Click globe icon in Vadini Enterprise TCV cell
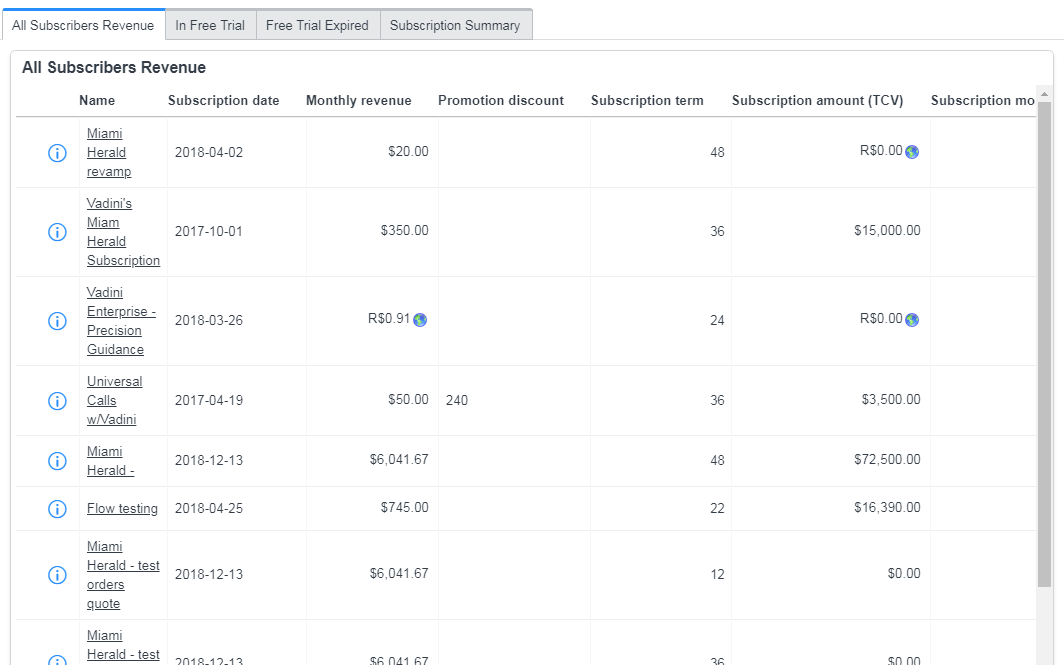Screen dimensions: 1064x670 912,320
